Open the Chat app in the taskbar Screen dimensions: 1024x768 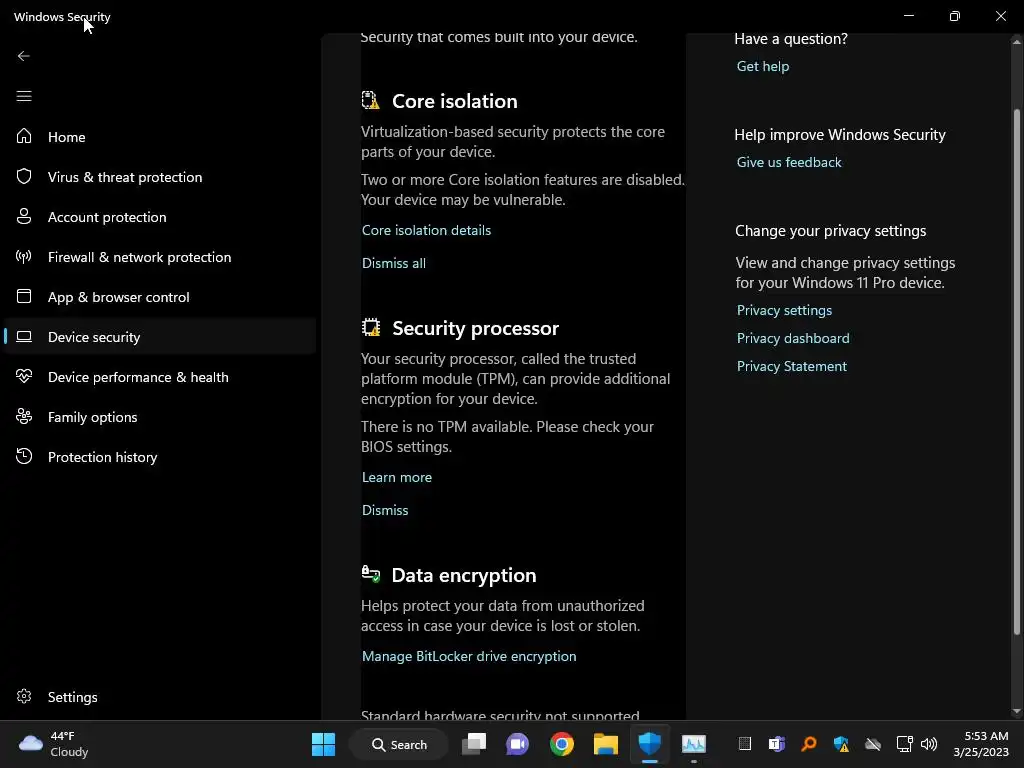point(517,744)
